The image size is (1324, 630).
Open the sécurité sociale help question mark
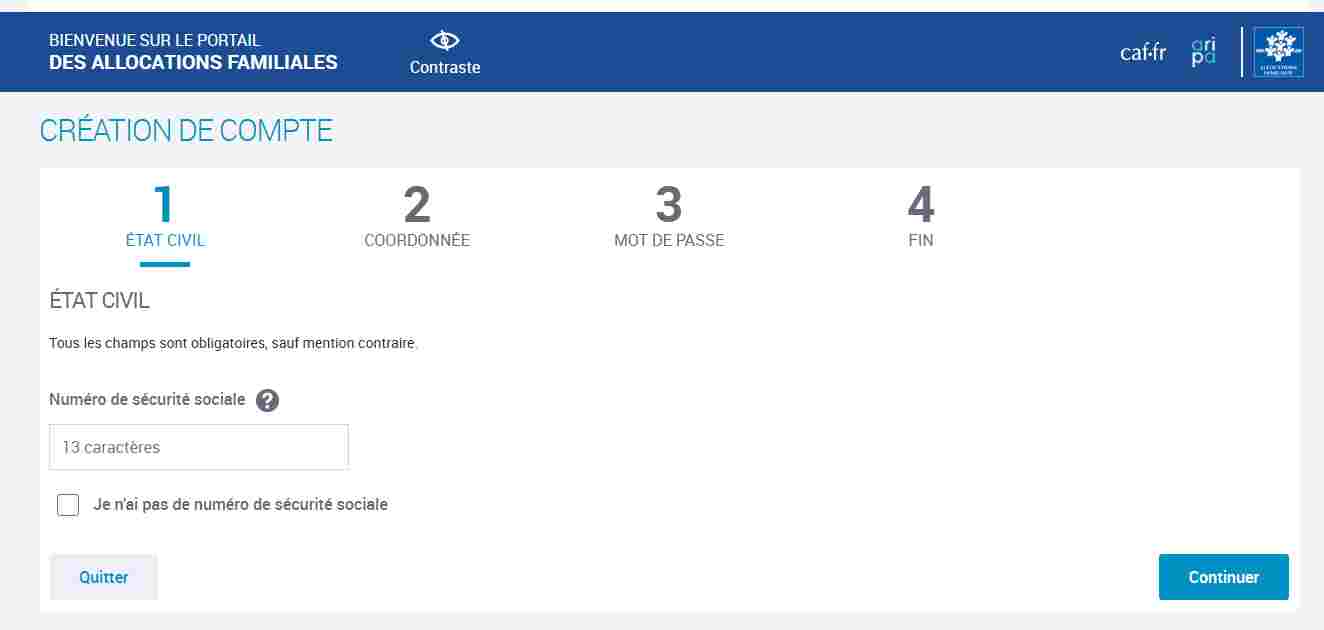pos(267,400)
